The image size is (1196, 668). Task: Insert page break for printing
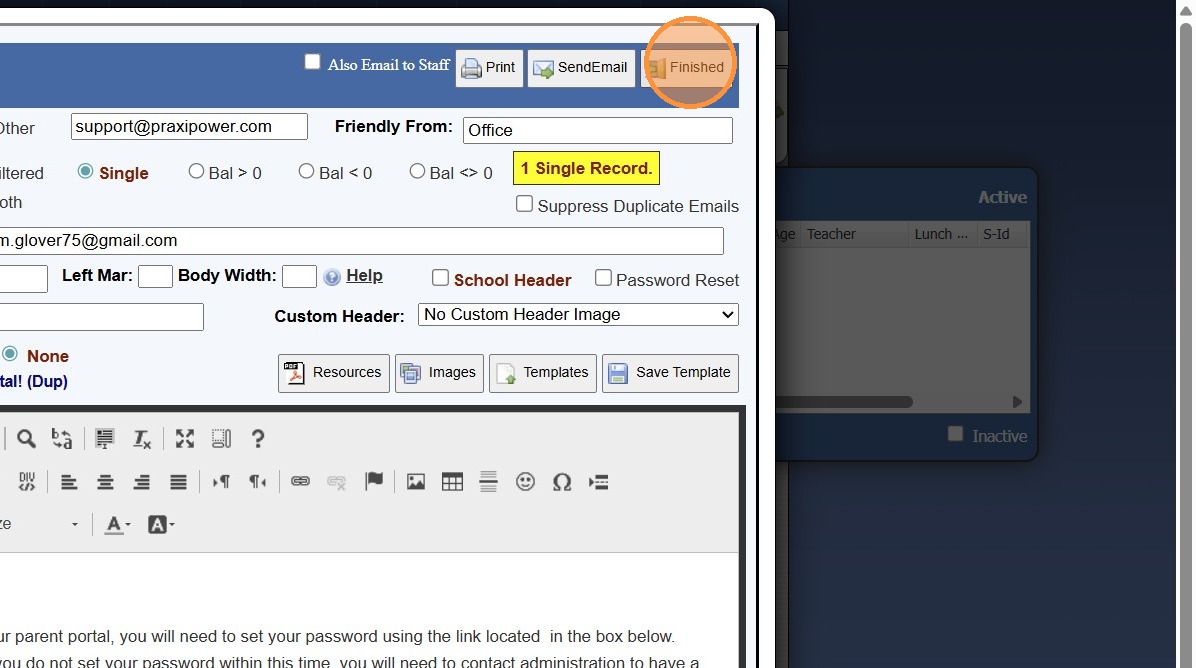click(599, 482)
